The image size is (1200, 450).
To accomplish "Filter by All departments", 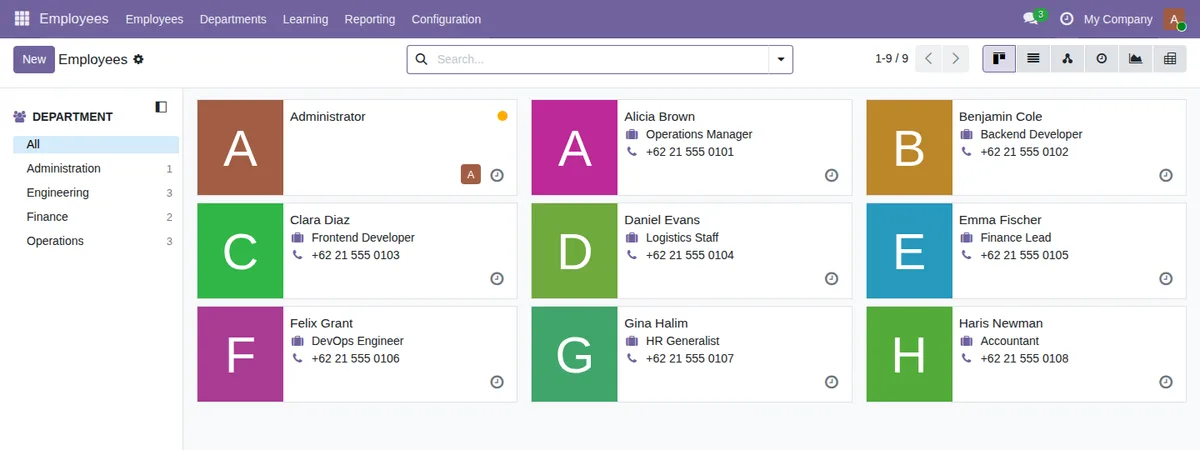I will (x=96, y=145).
